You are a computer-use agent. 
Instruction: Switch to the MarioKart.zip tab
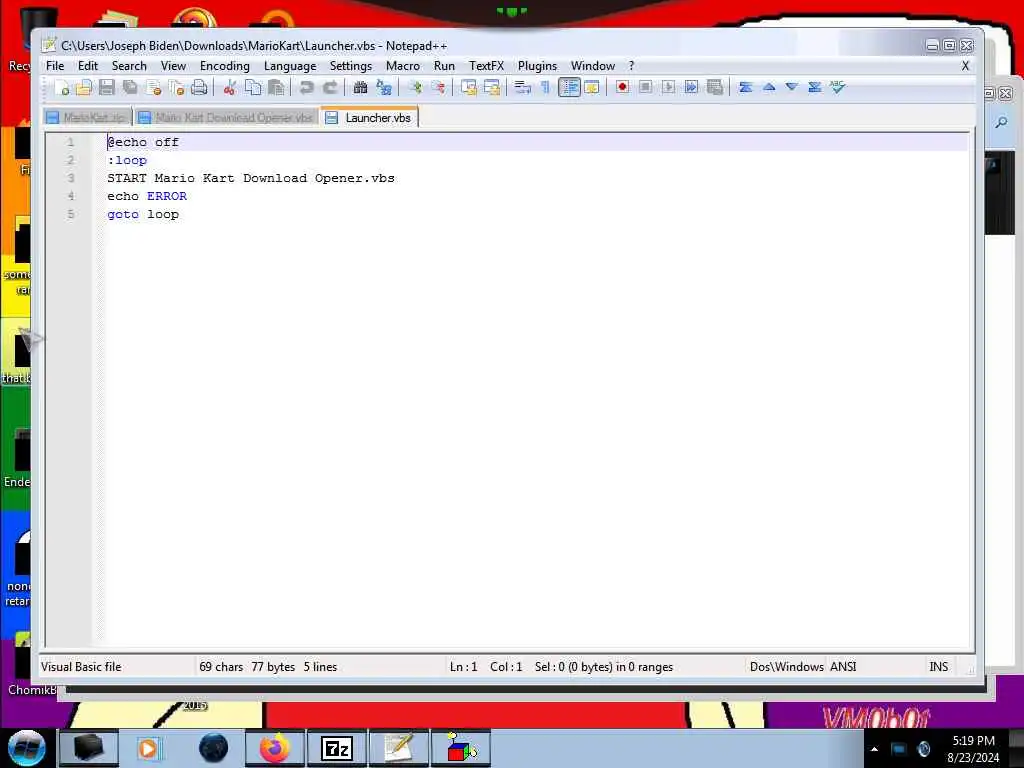point(88,118)
